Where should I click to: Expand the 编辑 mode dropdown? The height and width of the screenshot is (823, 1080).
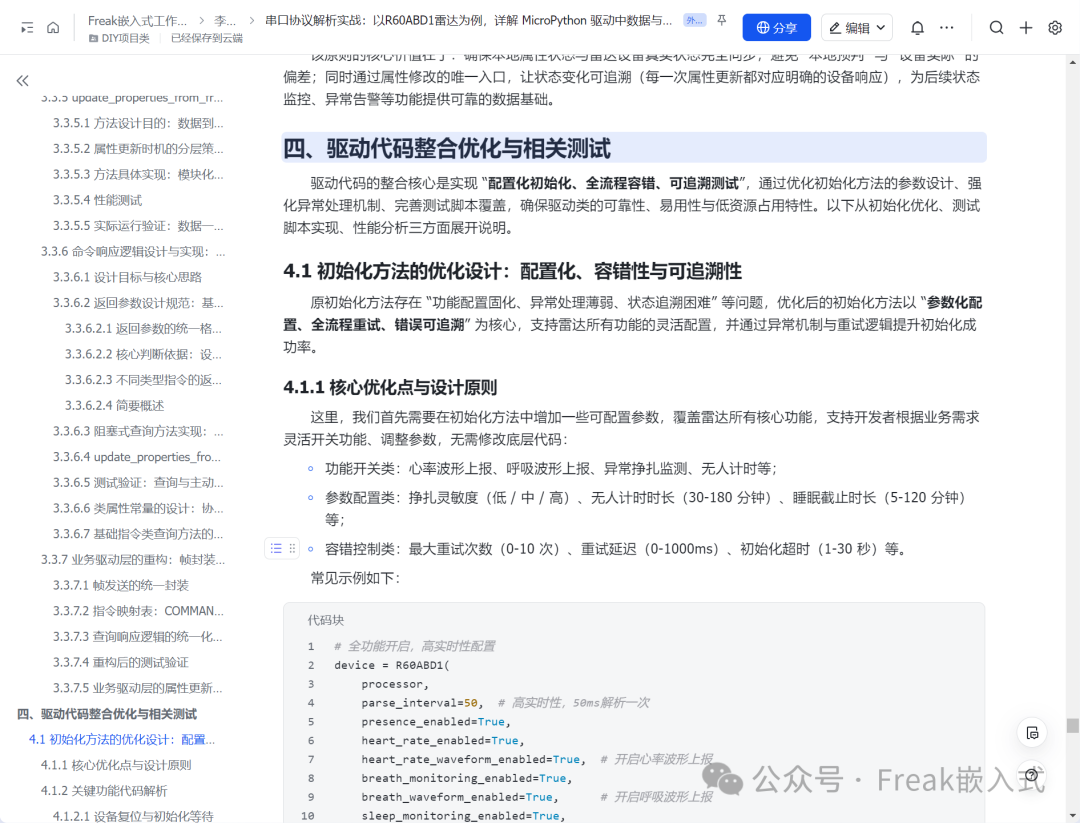[857, 28]
